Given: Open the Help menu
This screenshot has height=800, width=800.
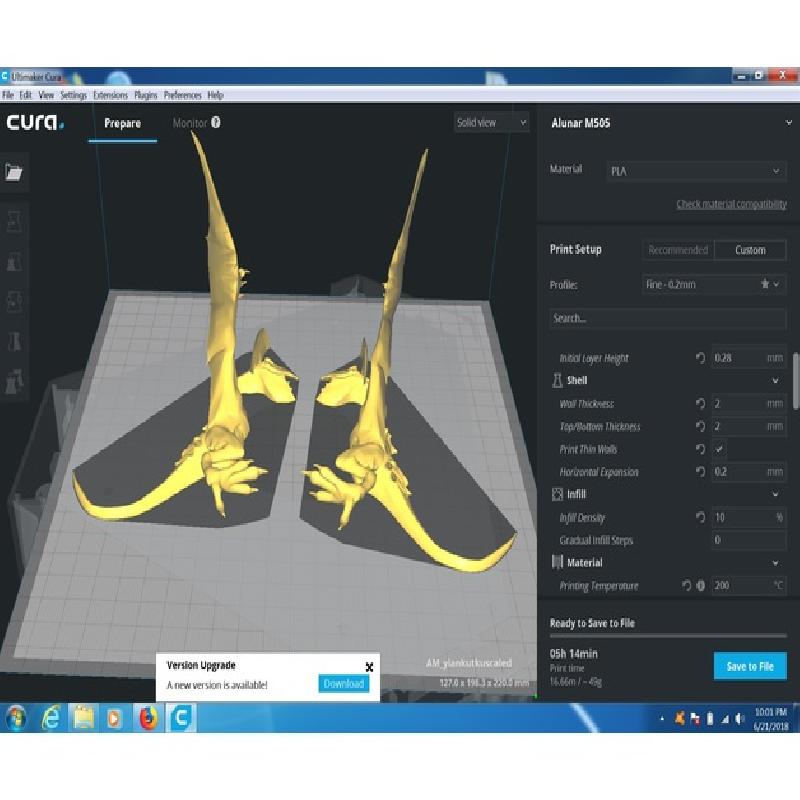Looking at the screenshot, I should [x=215, y=95].
